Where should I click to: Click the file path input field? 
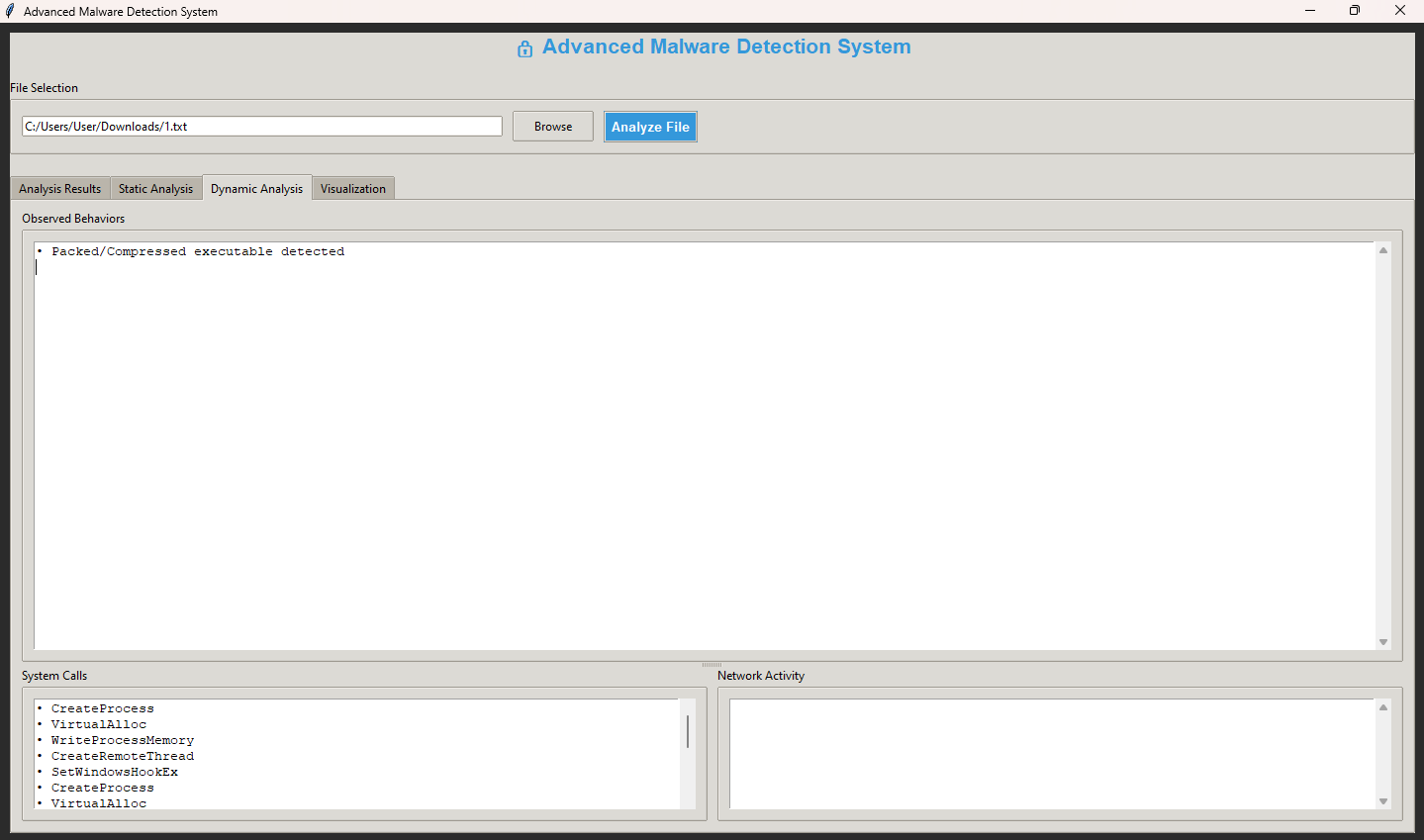tap(262, 127)
